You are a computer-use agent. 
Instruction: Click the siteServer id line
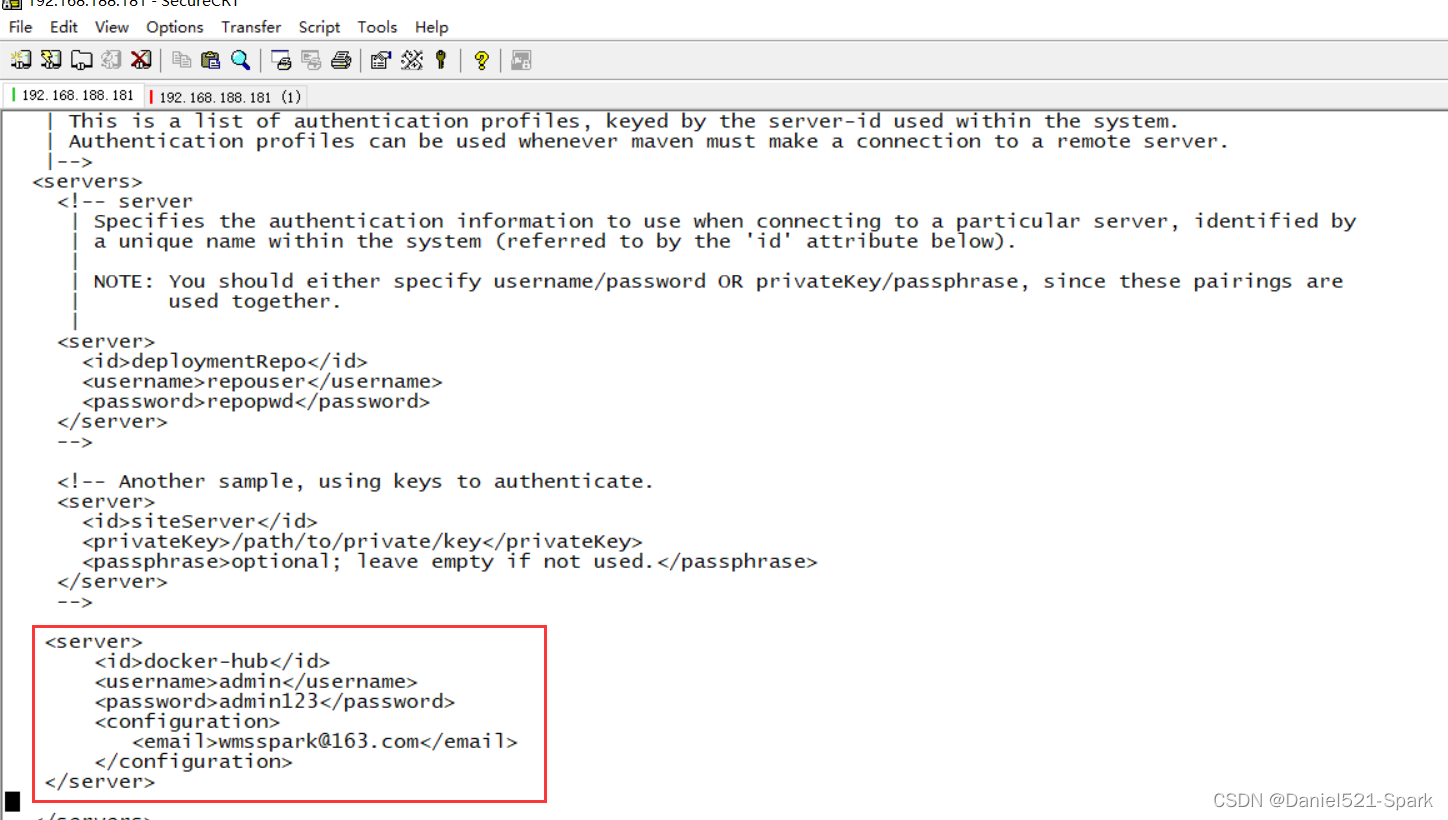pos(200,521)
